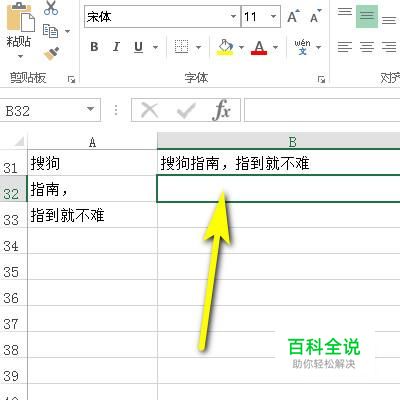Select column B header
This screenshot has height=400, width=400.
(279, 141)
